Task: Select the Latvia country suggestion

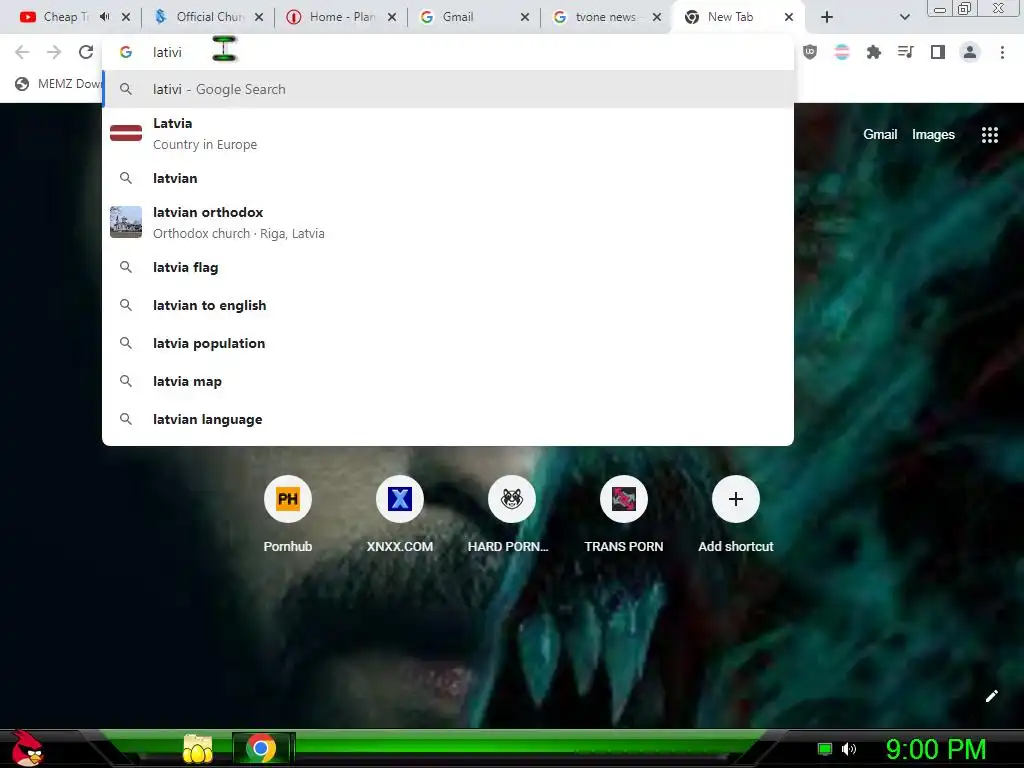Action: point(448,133)
